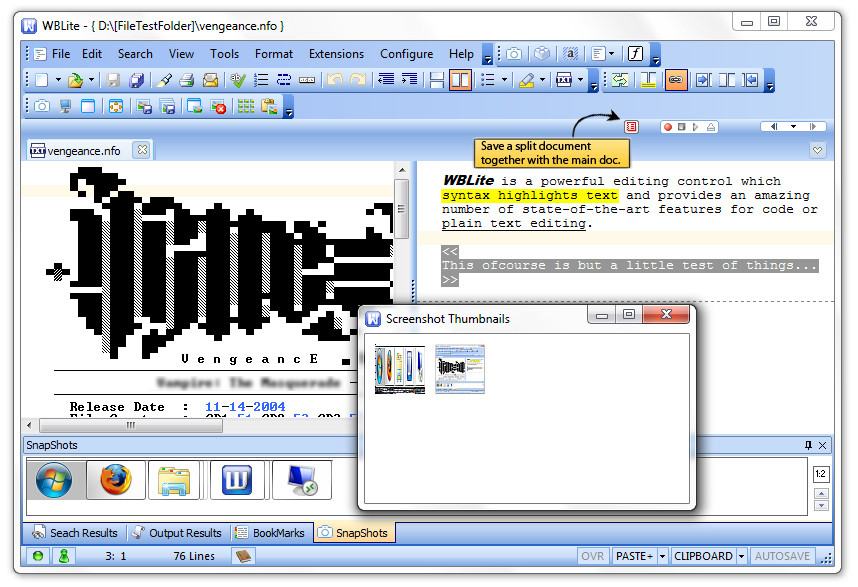Select the Firefox snapshot thumbnail

[x=115, y=480]
